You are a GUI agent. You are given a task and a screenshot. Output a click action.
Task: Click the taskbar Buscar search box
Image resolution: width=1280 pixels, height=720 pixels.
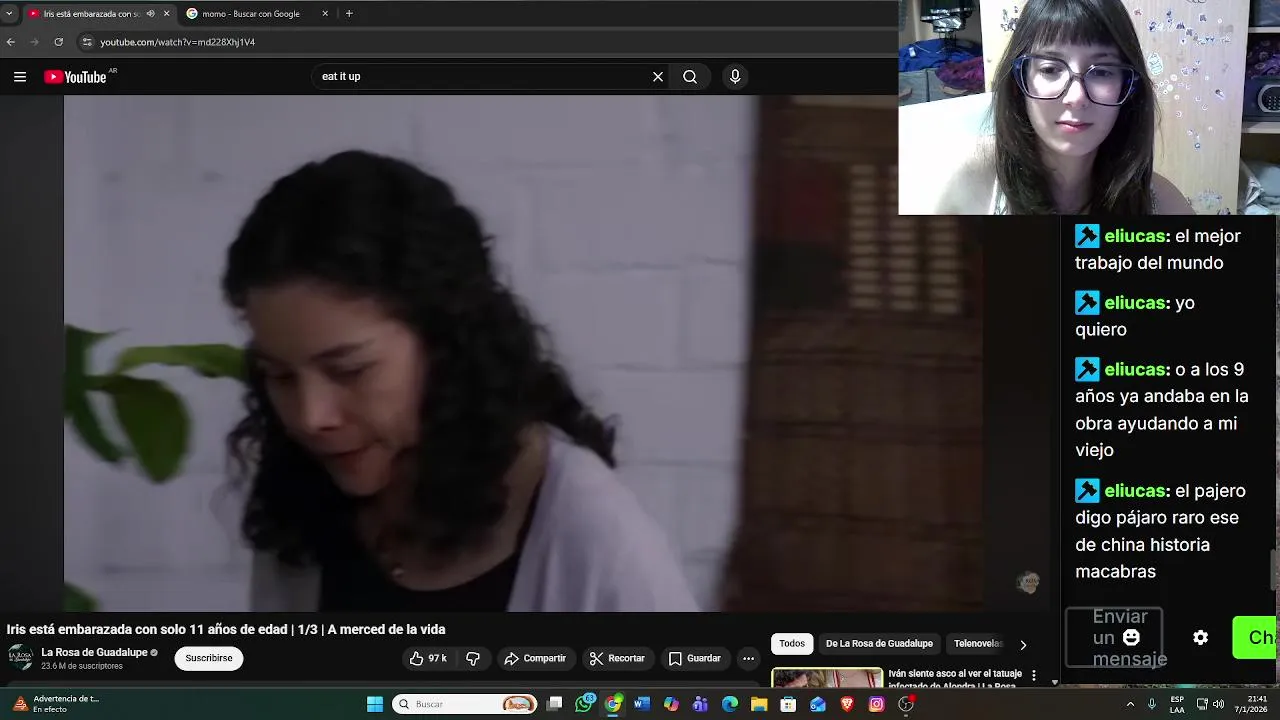pos(465,704)
